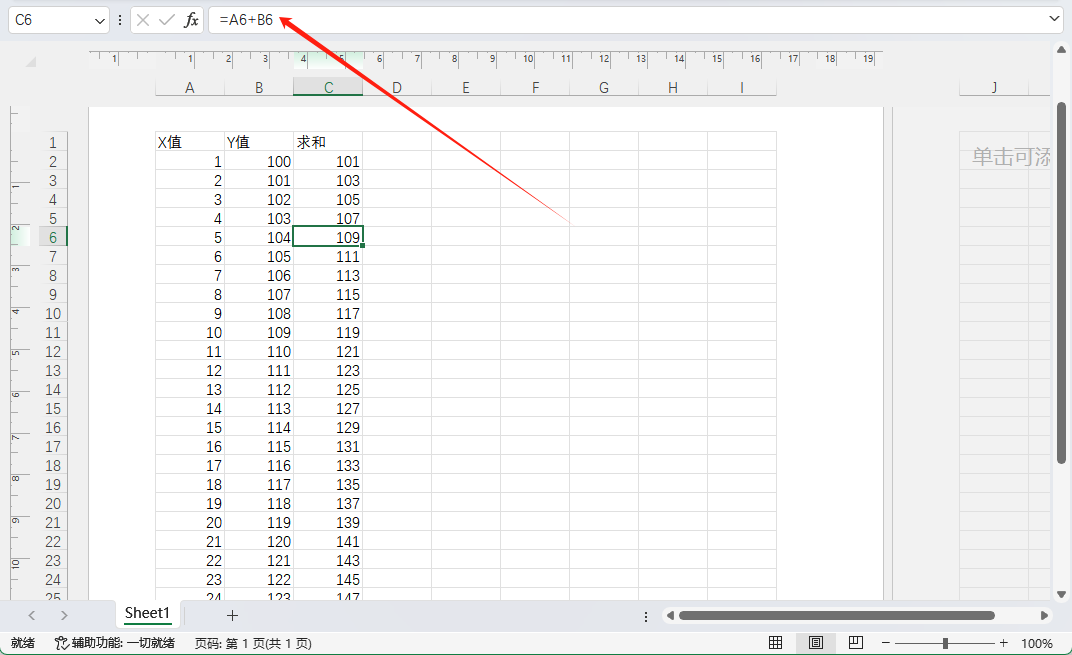Click the zoom slider handle
The height and width of the screenshot is (655, 1072).
[945, 643]
